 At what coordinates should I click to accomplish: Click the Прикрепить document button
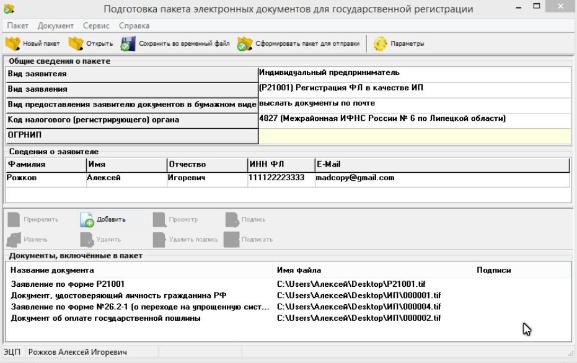[x=33, y=219]
